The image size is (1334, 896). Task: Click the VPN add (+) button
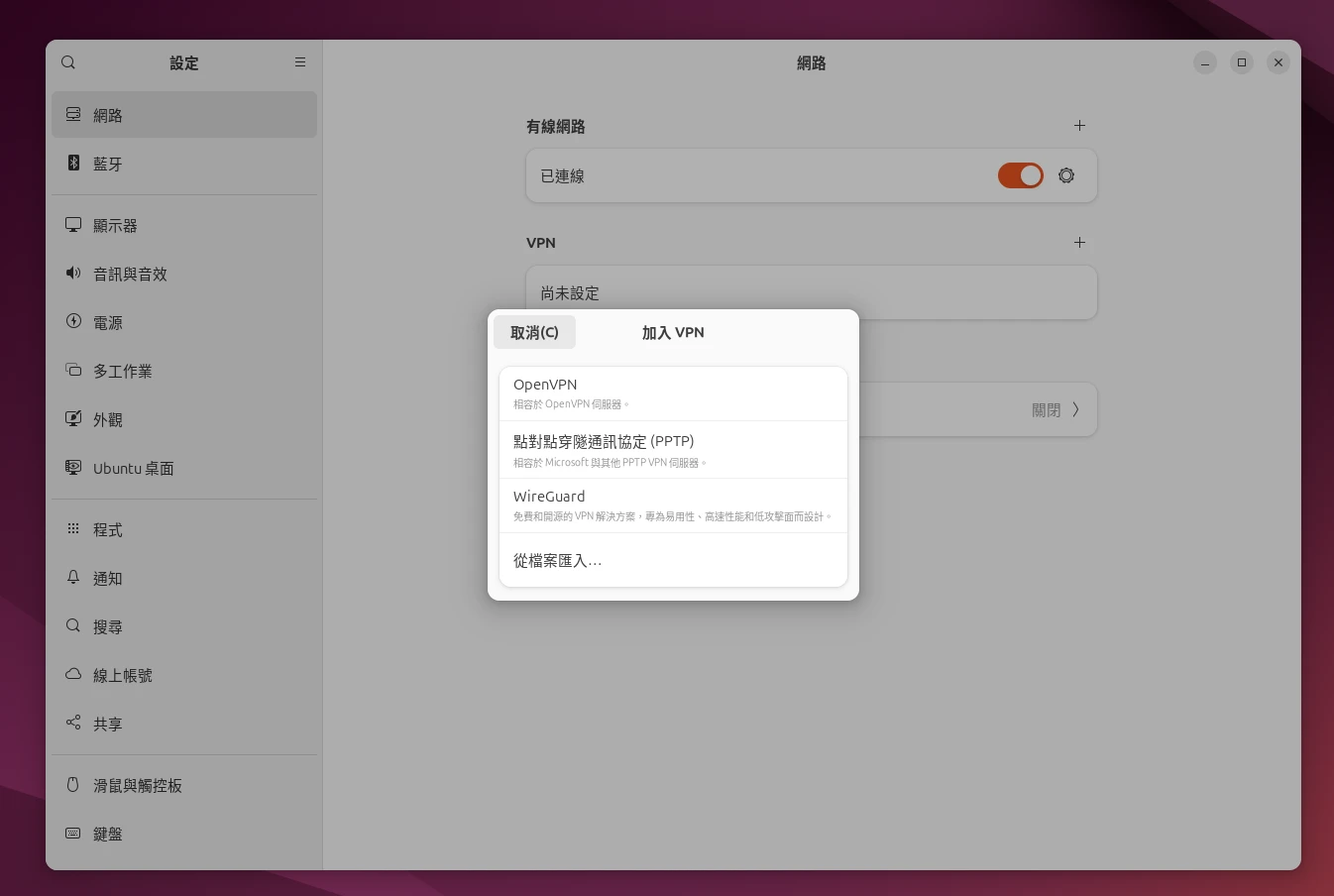click(1079, 242)
